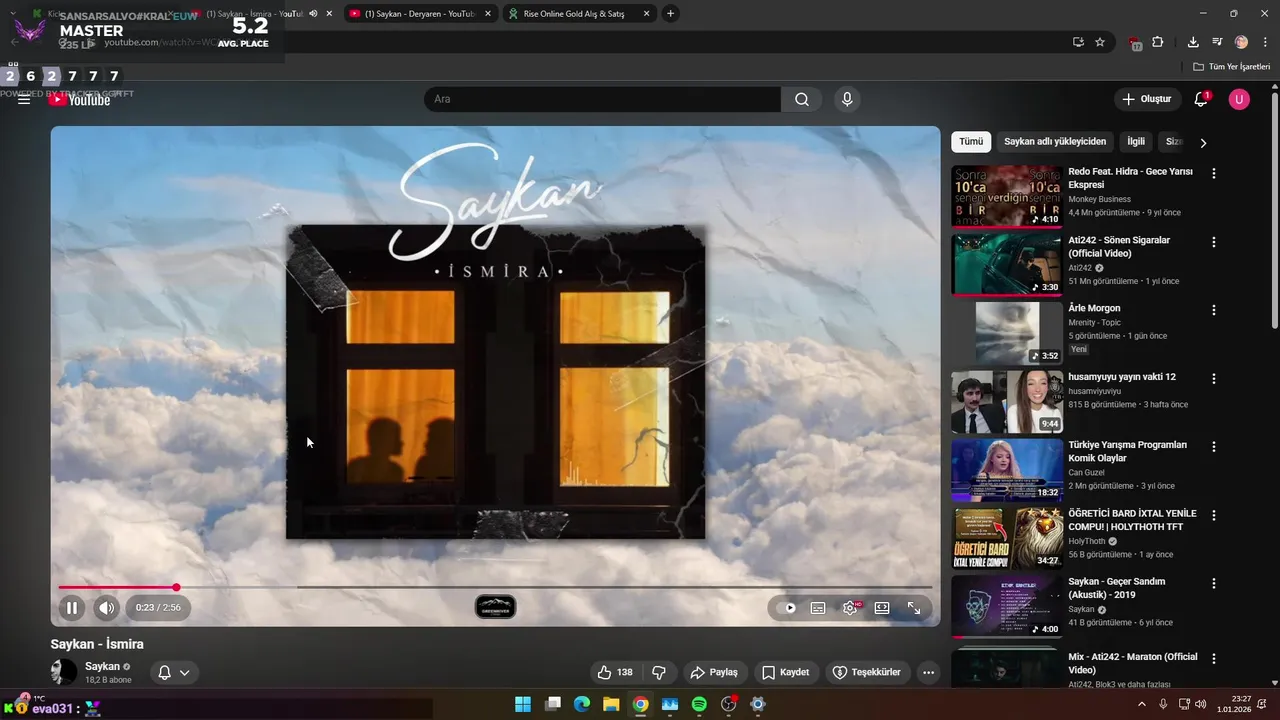Screen dimensions: 1280x720
Task: Click the channel watermark logo in the player
Action: pos(495,607)
